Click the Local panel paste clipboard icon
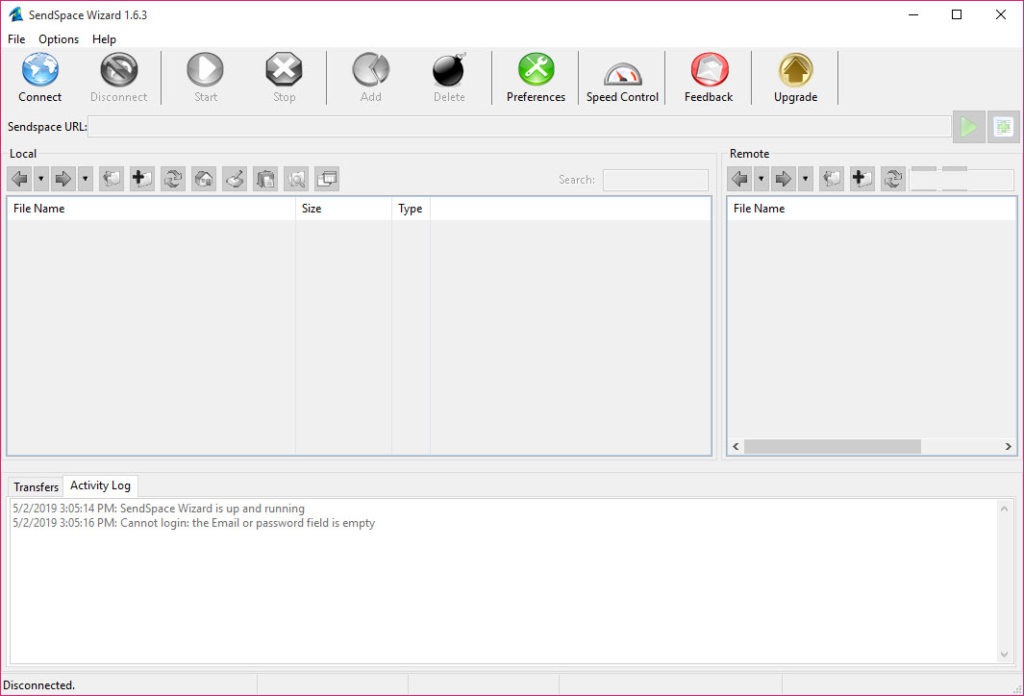 coord(266,179)
